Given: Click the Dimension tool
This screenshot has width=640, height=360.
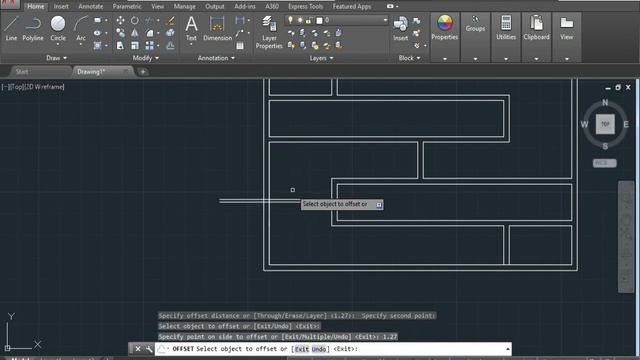Looking at the screenshot, I should tap(217, 28).
